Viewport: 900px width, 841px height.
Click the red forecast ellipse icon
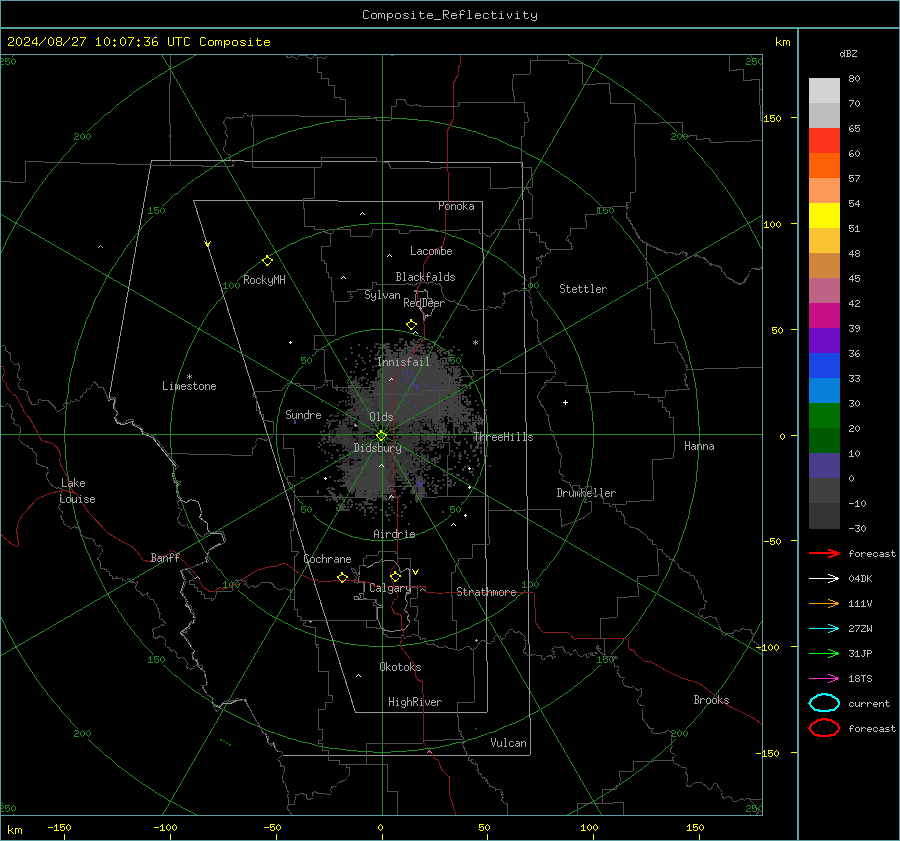click(824, 728)
